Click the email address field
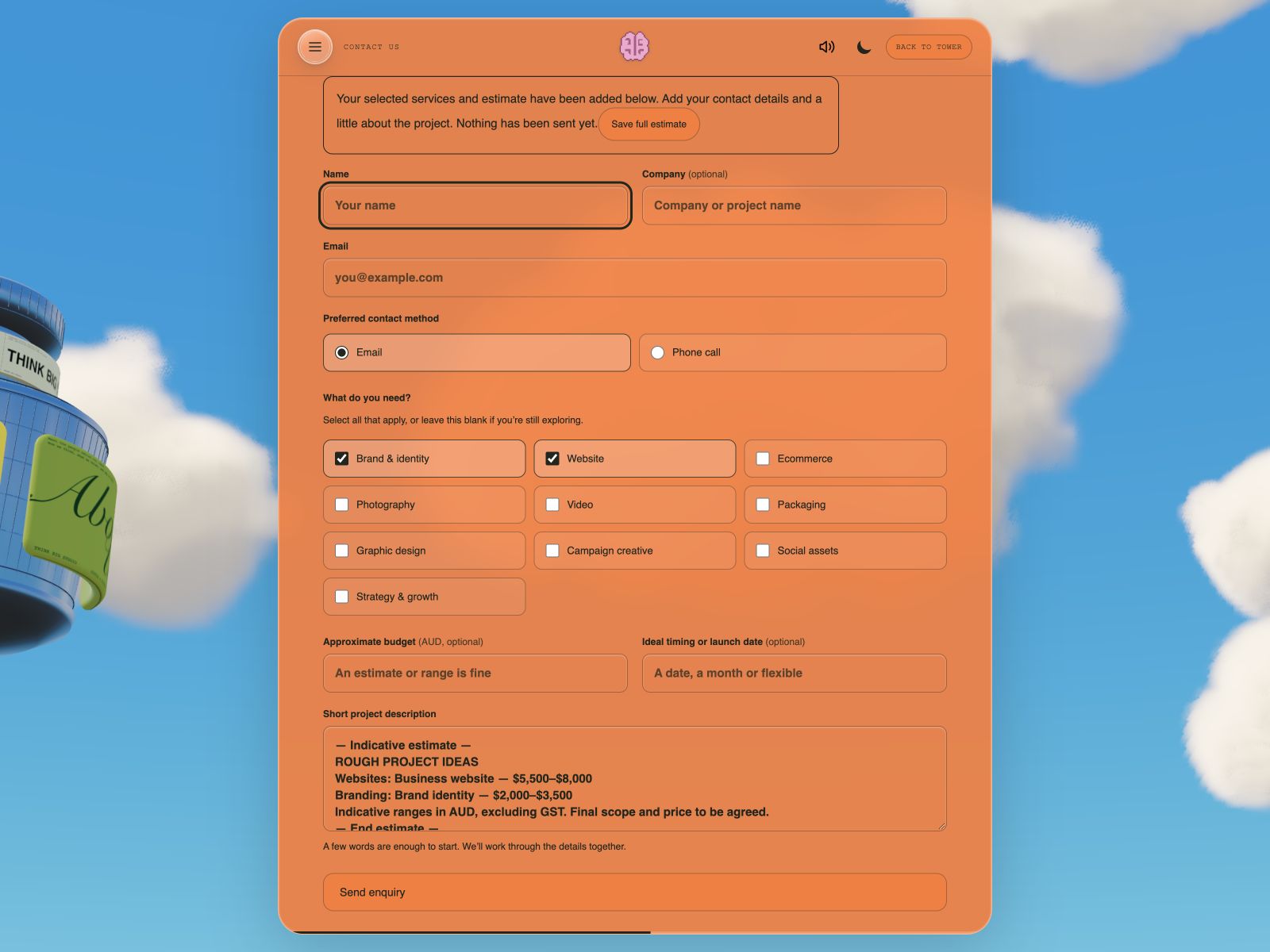Screen dimensions: 1270x952 point(635,278)
